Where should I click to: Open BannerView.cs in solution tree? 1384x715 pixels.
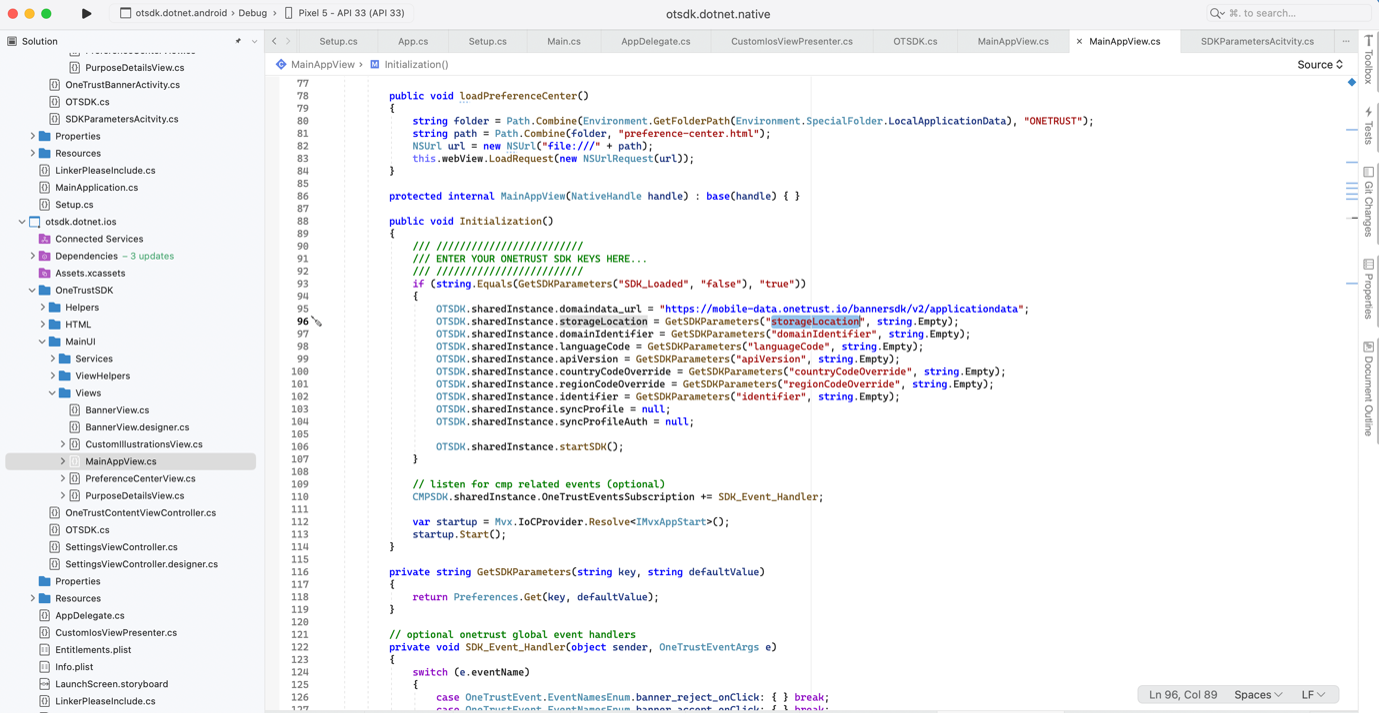point(117,410)
